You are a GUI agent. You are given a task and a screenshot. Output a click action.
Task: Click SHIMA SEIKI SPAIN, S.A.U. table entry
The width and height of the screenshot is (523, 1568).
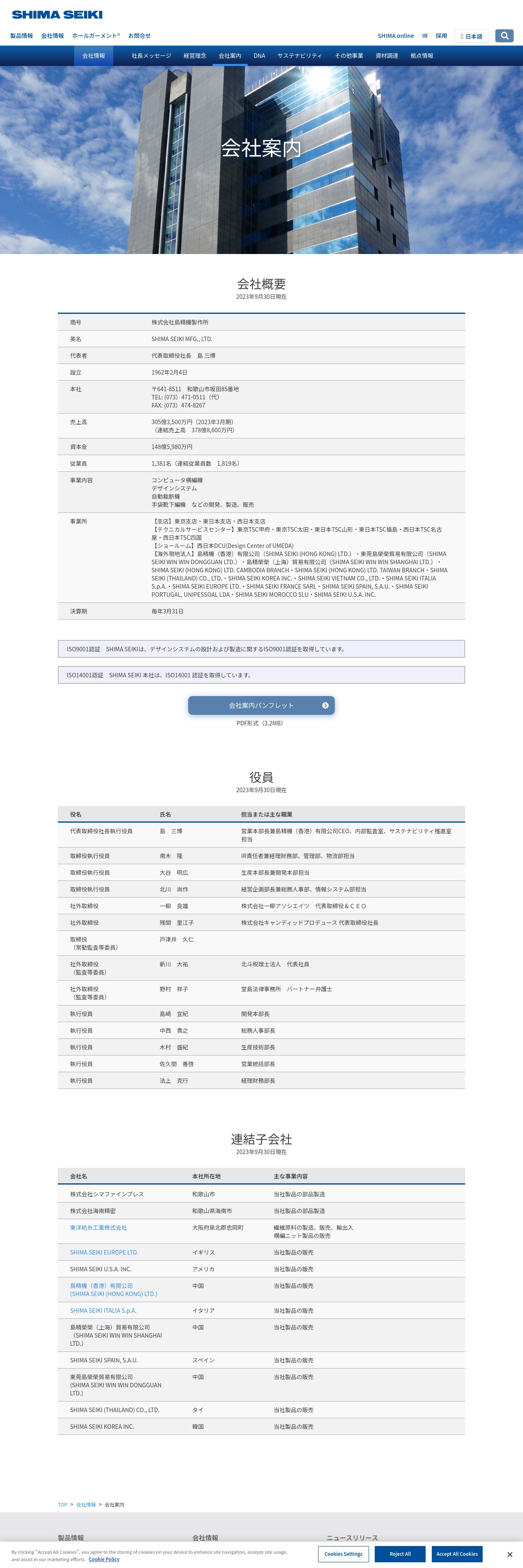click(104, 1360)
